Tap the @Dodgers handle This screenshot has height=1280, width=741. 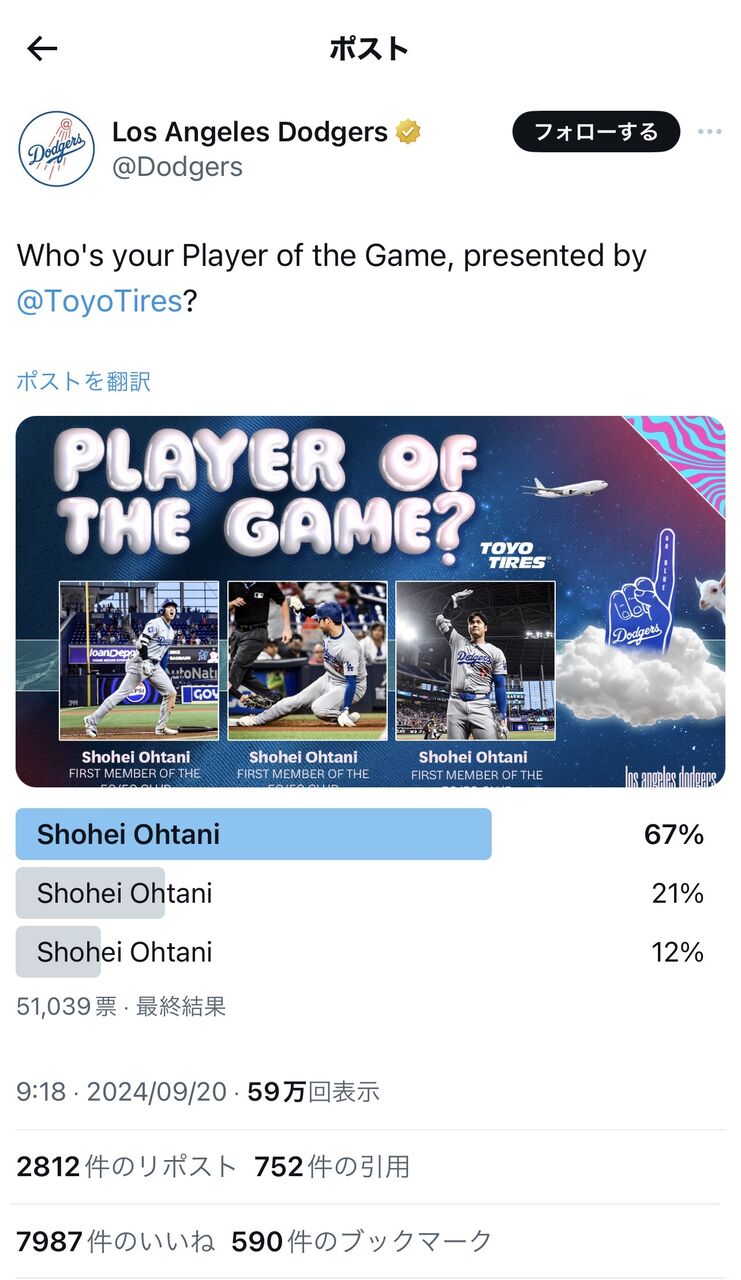click(177, 166)
